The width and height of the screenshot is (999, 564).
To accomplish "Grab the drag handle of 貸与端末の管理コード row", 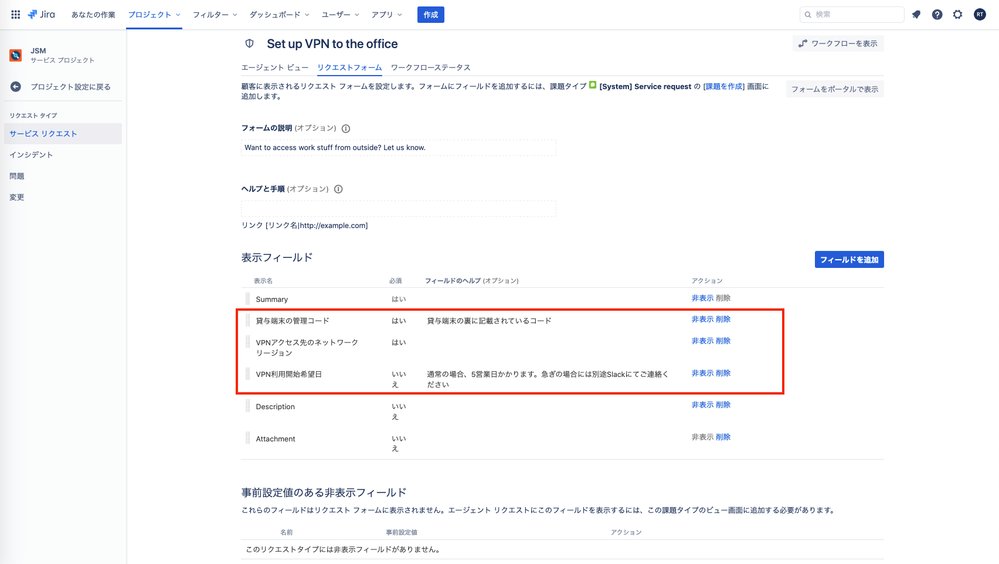I will (248, 321).
